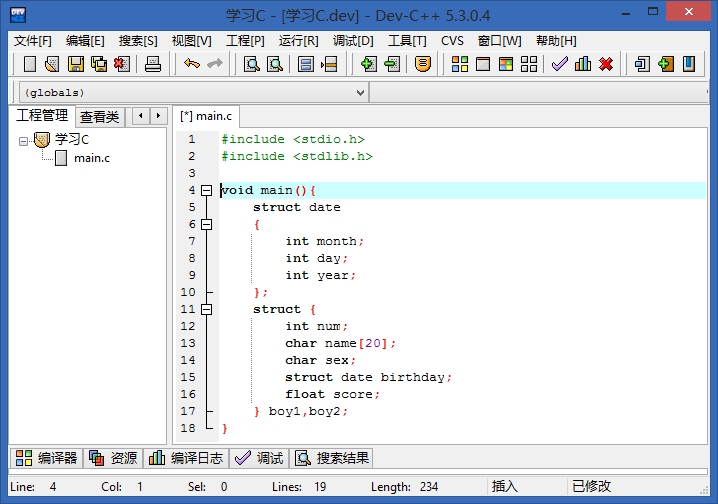Click the Save All icon

click(x=99, y=64)
